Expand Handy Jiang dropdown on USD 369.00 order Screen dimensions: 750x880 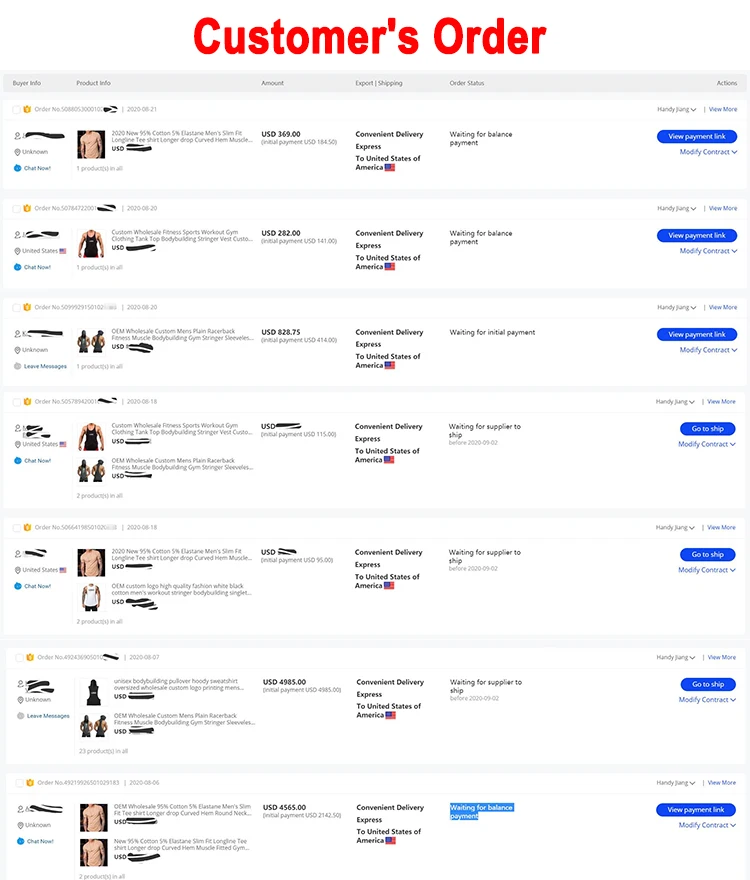coord(677,109)
